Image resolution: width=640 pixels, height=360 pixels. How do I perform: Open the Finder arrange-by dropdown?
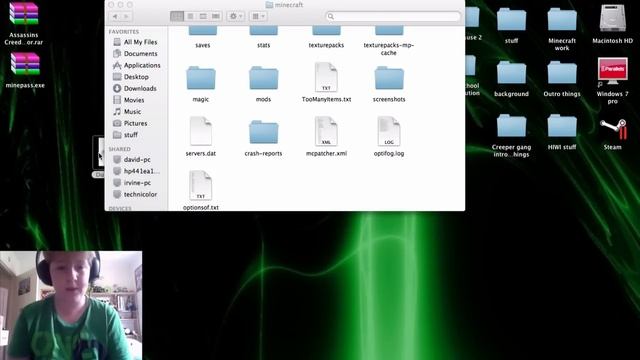[258, 16]
